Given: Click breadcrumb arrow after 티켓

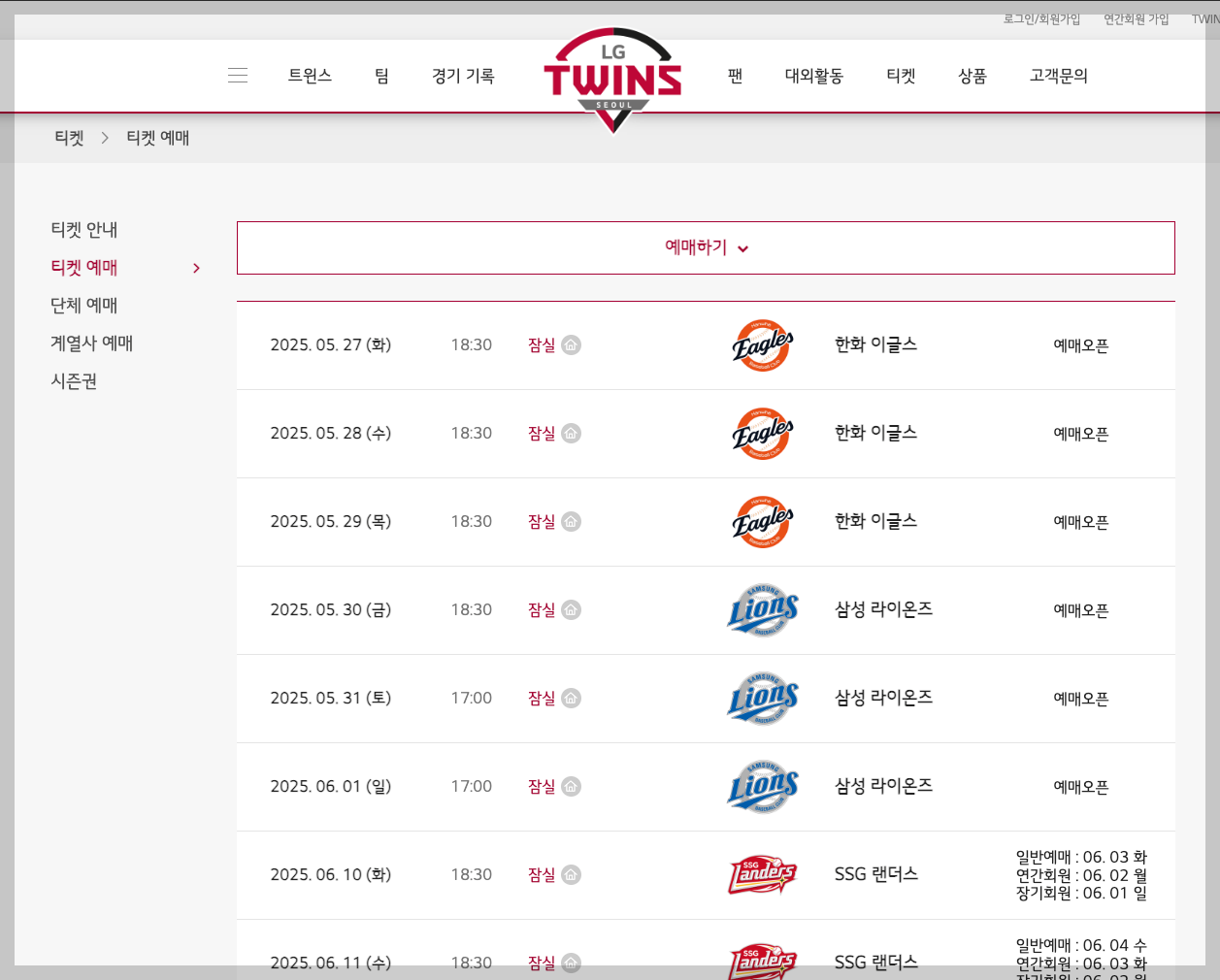Looking at the screenshot, I should click(105, 138).
